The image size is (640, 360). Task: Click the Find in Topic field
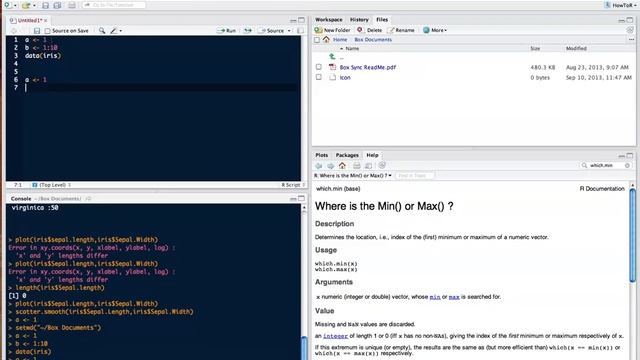click(414, 176)
